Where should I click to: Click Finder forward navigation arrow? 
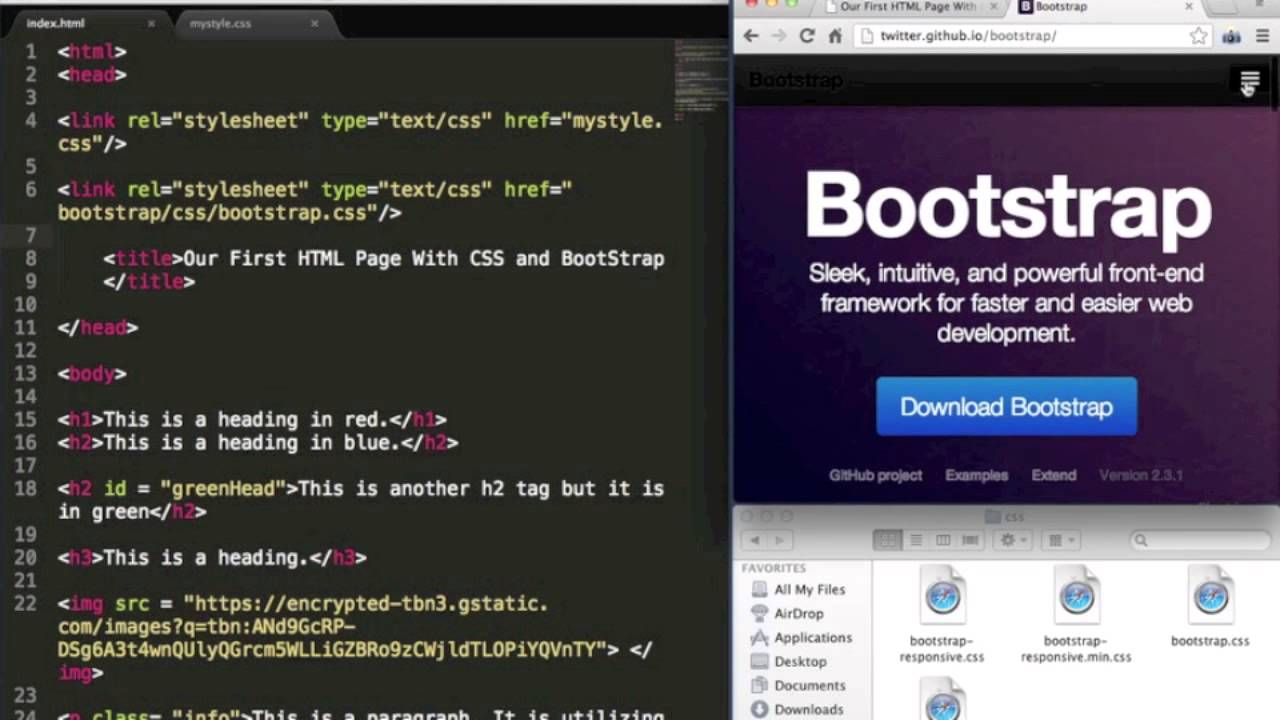click(x=781, y=540)
